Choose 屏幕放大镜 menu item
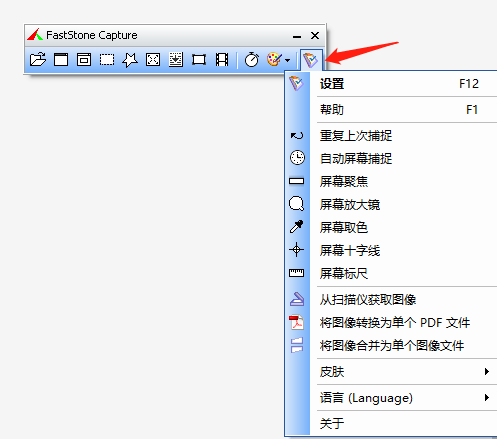The width and height of the screenshot is (497, 439). point(391,204)
